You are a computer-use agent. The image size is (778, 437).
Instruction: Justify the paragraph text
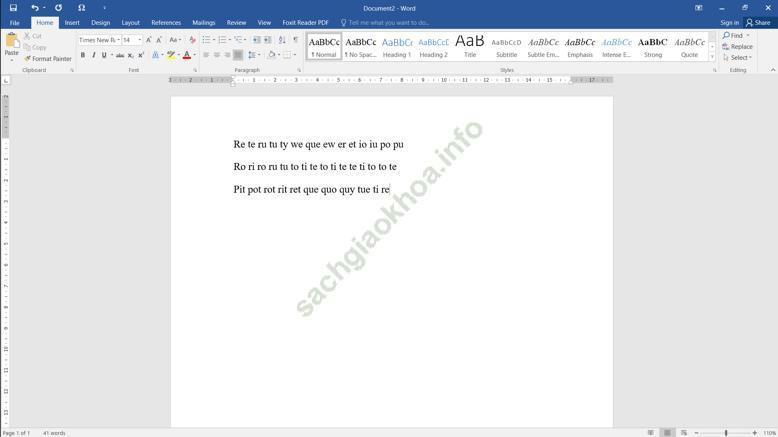(x=238, y=55)
